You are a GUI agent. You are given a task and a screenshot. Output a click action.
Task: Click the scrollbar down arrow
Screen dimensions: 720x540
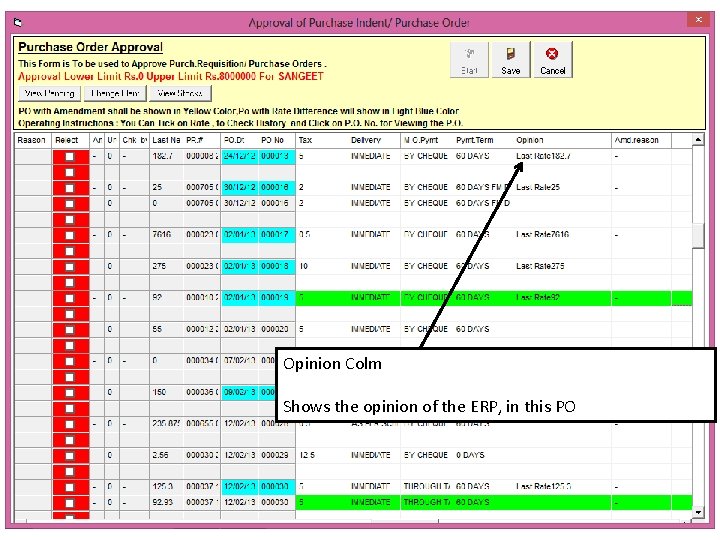click(x=698, y=512)
